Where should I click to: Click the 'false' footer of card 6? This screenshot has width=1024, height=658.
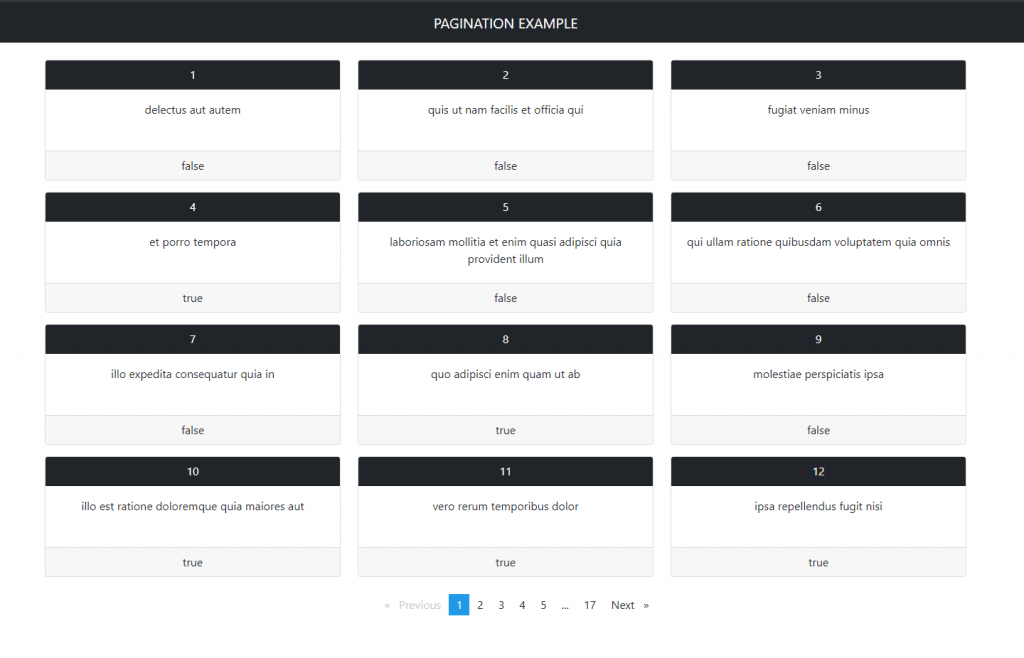tap(818, 298)
